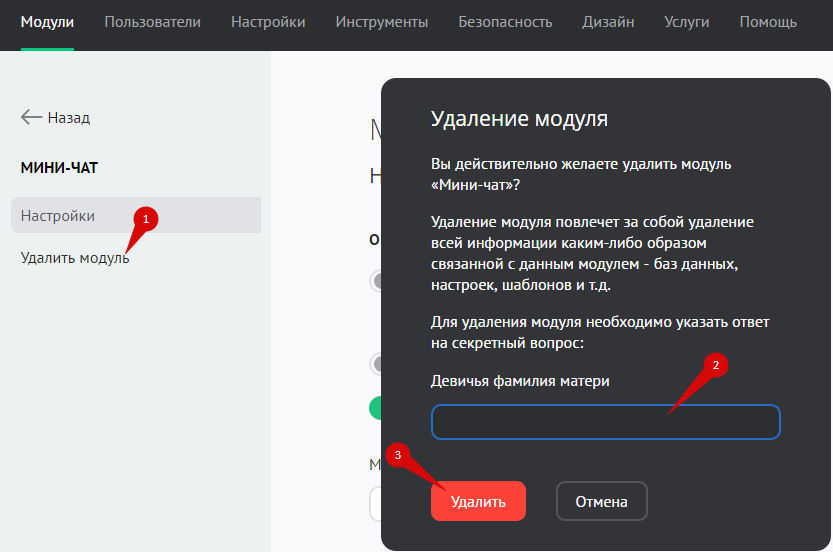Focus the Девичья фамилия матери answer field
This screenshot has width=833, height=552.
click(x=605, y=422)
